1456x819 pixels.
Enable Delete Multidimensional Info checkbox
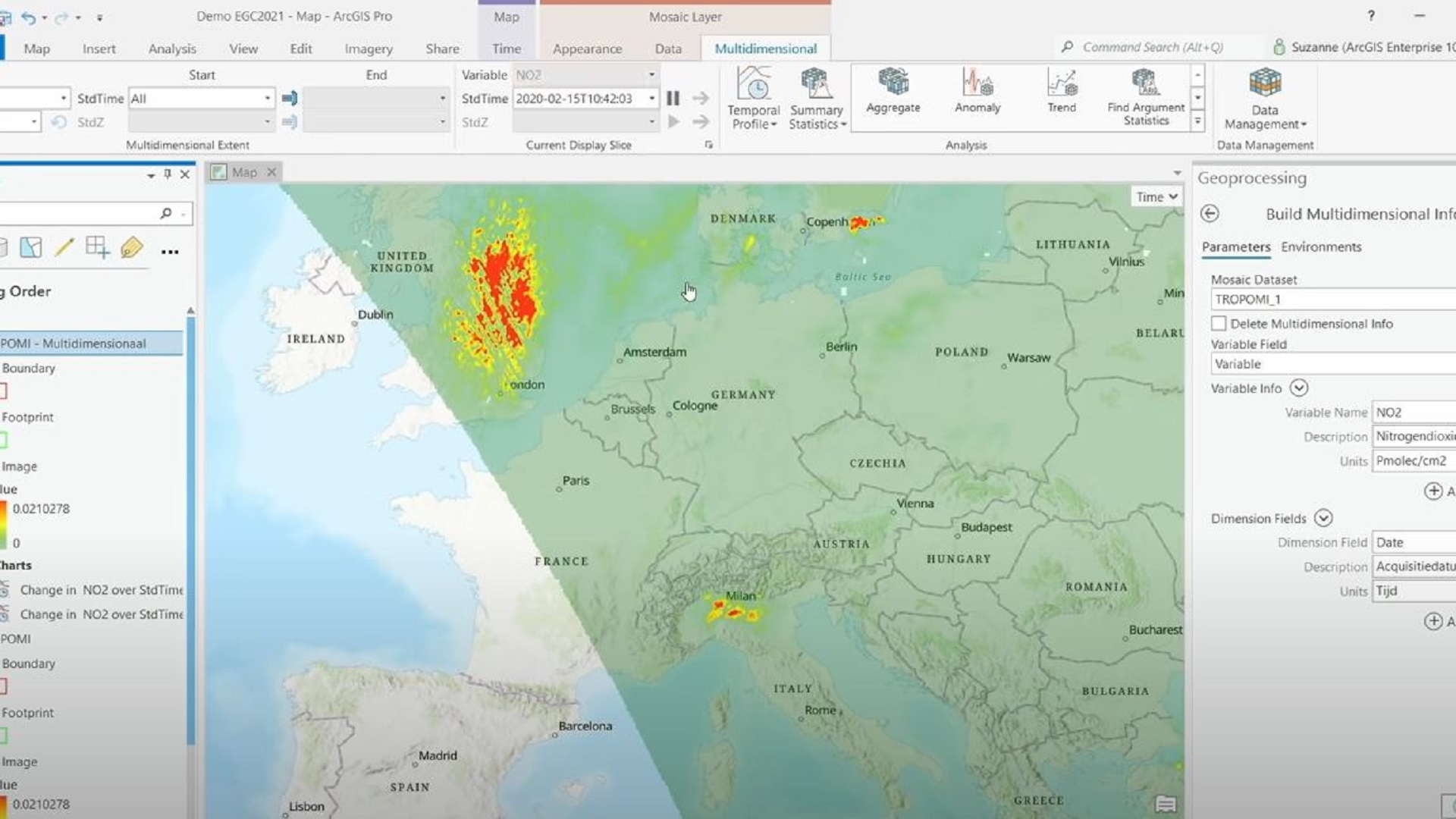1219,324
